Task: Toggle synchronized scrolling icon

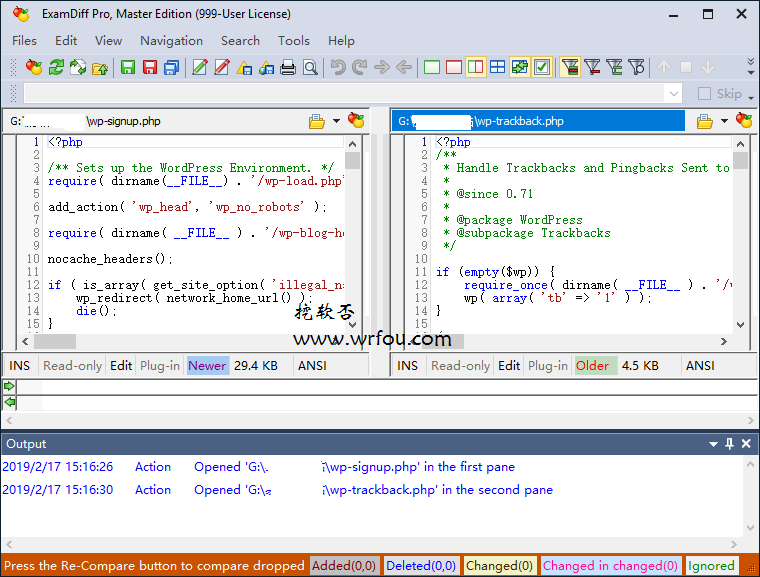Action: tap(520, 67)
